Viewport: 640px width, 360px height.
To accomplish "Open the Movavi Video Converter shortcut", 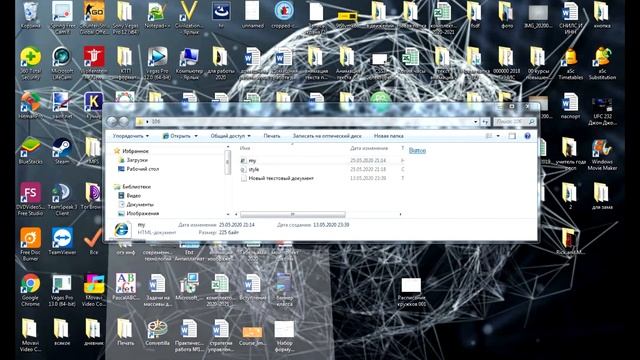I will (x=93, y=290).
